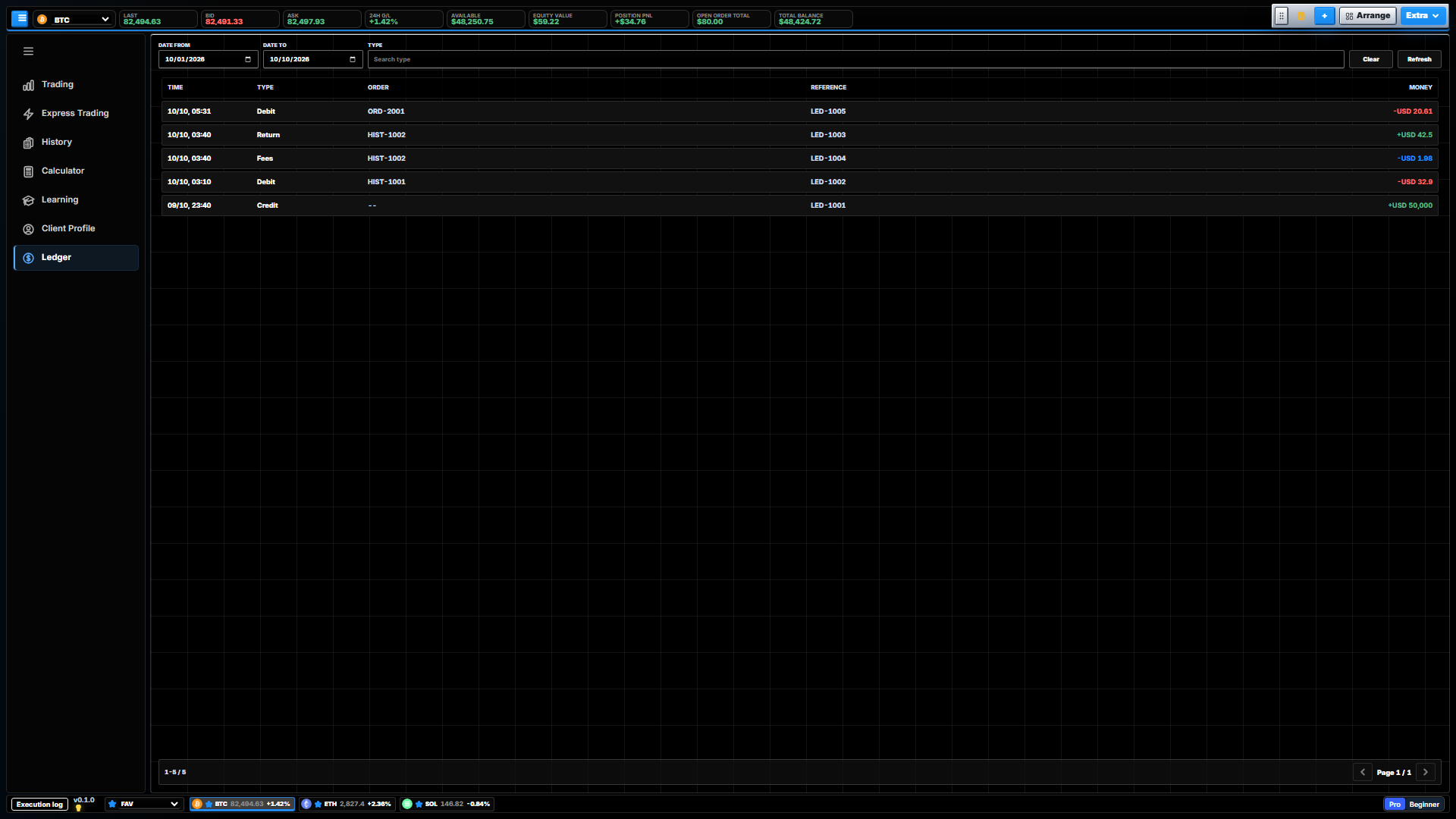Screen dimensions: 1456x819
Task: Open the FAV watchlist dropdown
Action: coord(144,804)
